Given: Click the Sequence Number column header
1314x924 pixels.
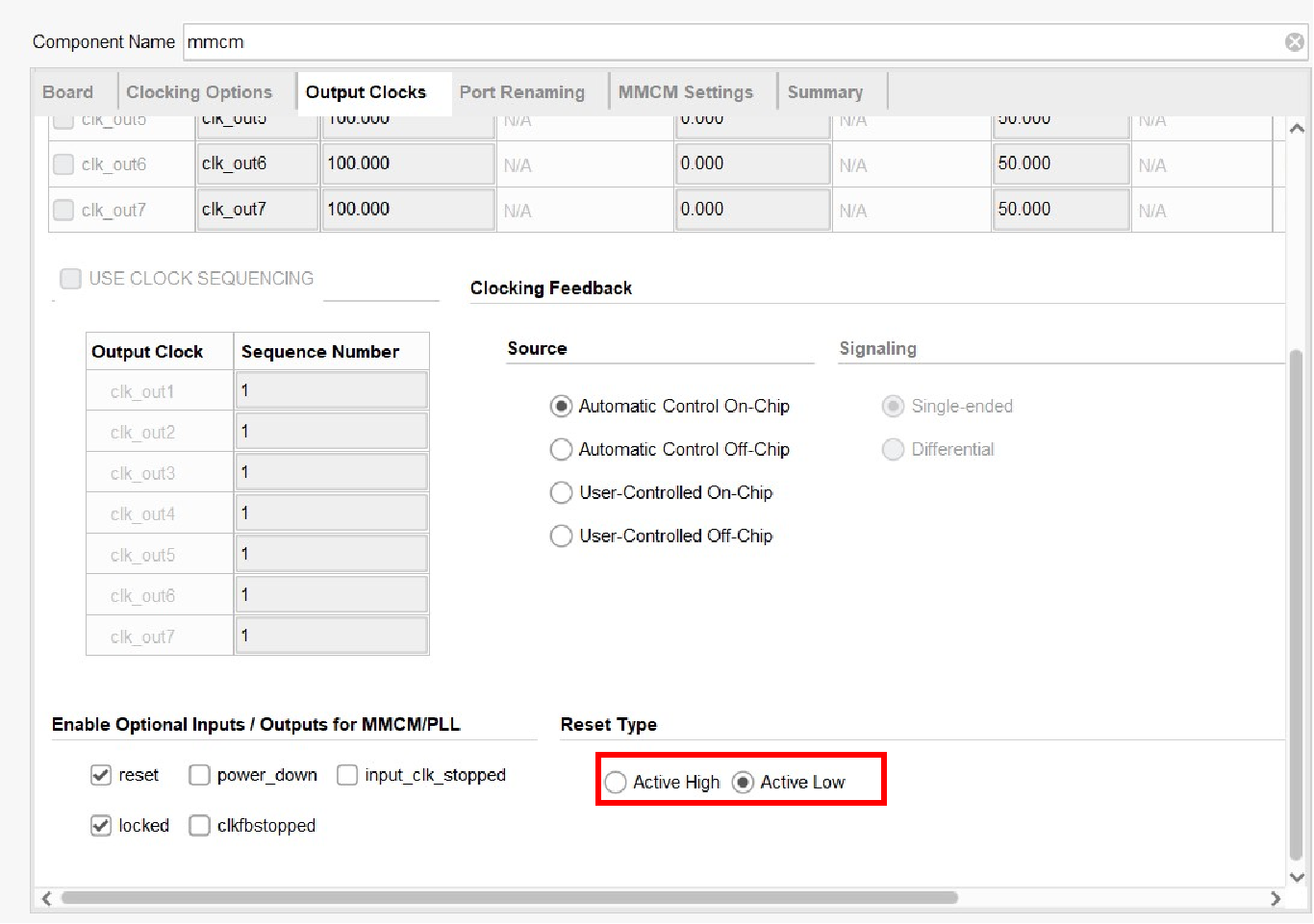Looking at the screenshot, I should coord(331,352).
